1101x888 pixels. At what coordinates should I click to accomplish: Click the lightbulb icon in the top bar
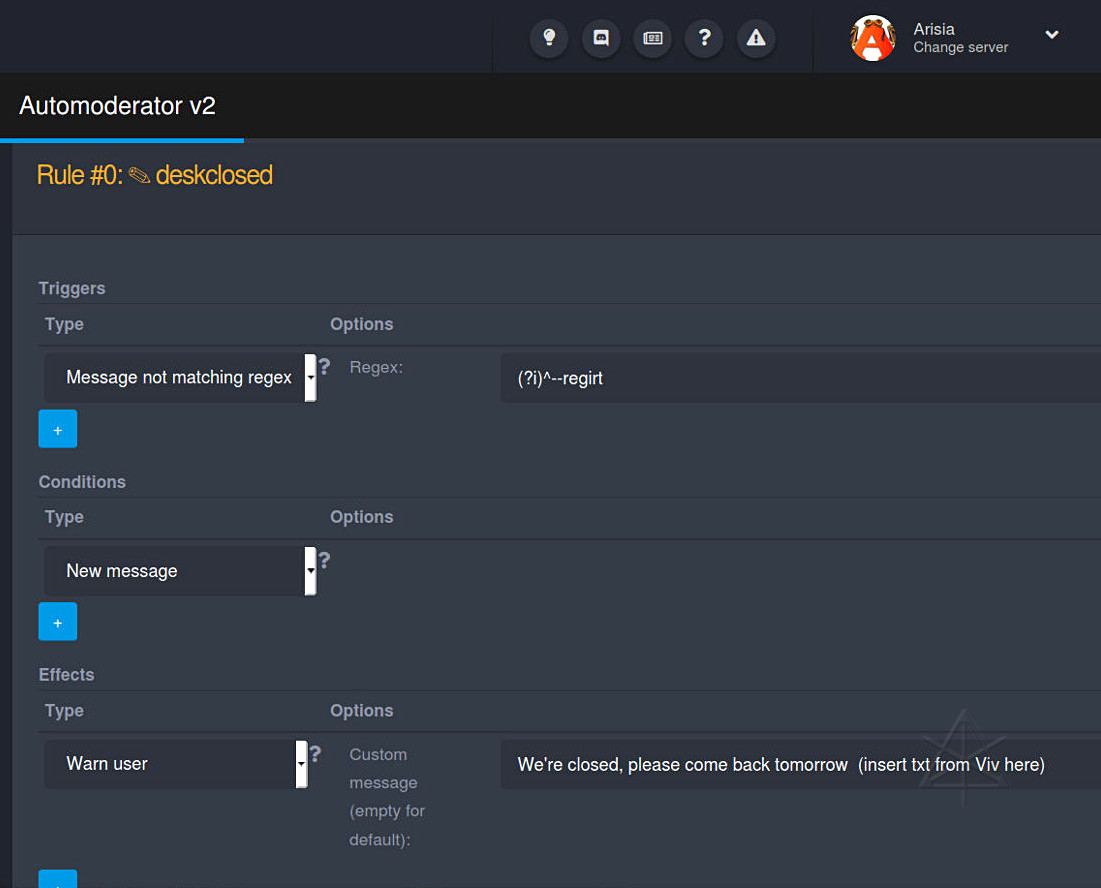pyautogui.click(x=548, y=38)
